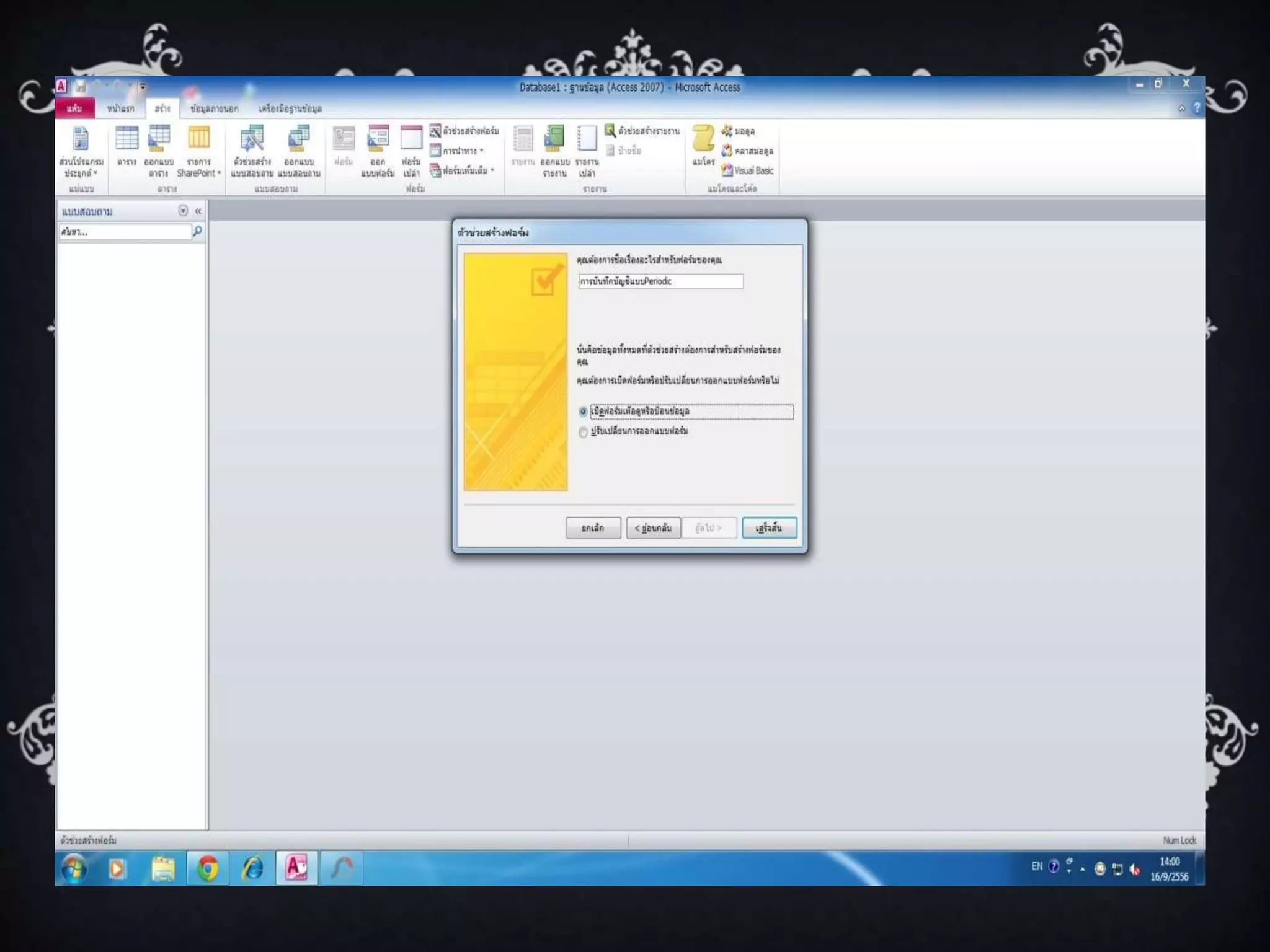Screen dimensions: 1270x952
Task: Click Visual Basic in the ribbon
Action: click(748, 170)
